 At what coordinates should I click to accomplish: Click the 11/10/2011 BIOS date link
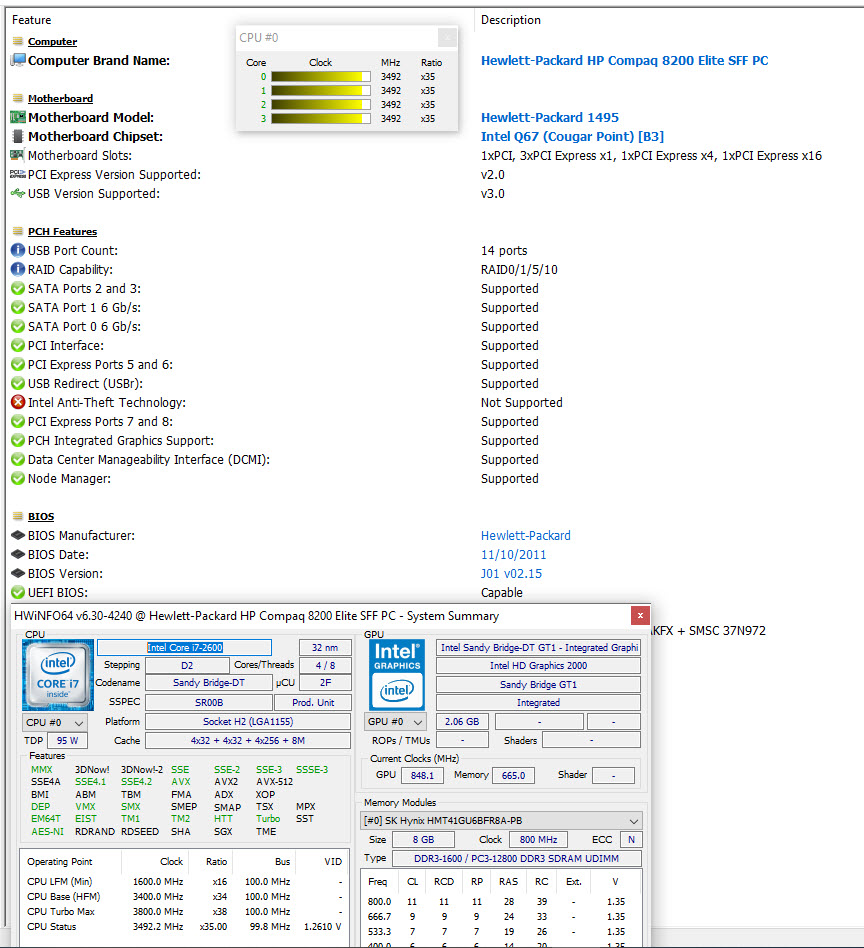[513, 554]
